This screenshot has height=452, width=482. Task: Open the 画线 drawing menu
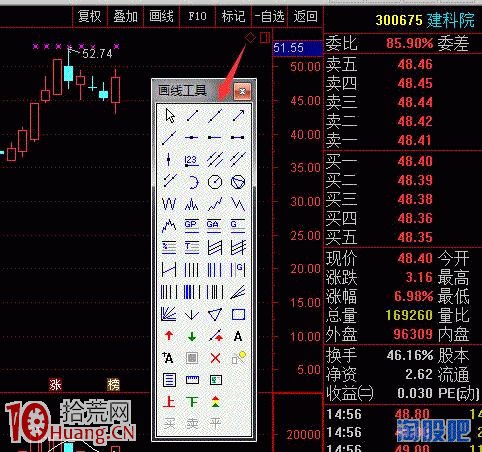pos(161,16)
